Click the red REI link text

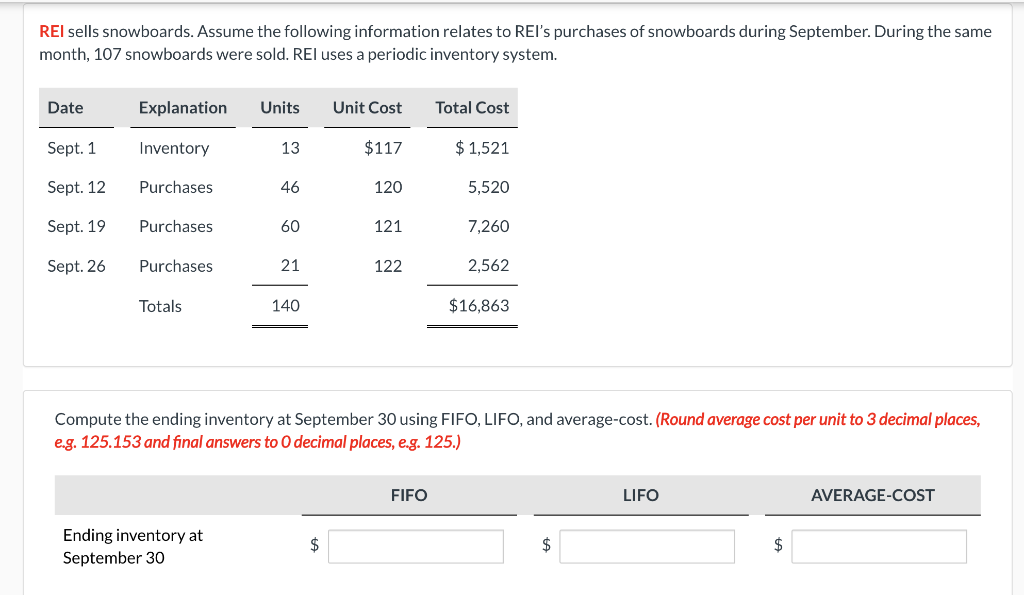tap(52, 31)
